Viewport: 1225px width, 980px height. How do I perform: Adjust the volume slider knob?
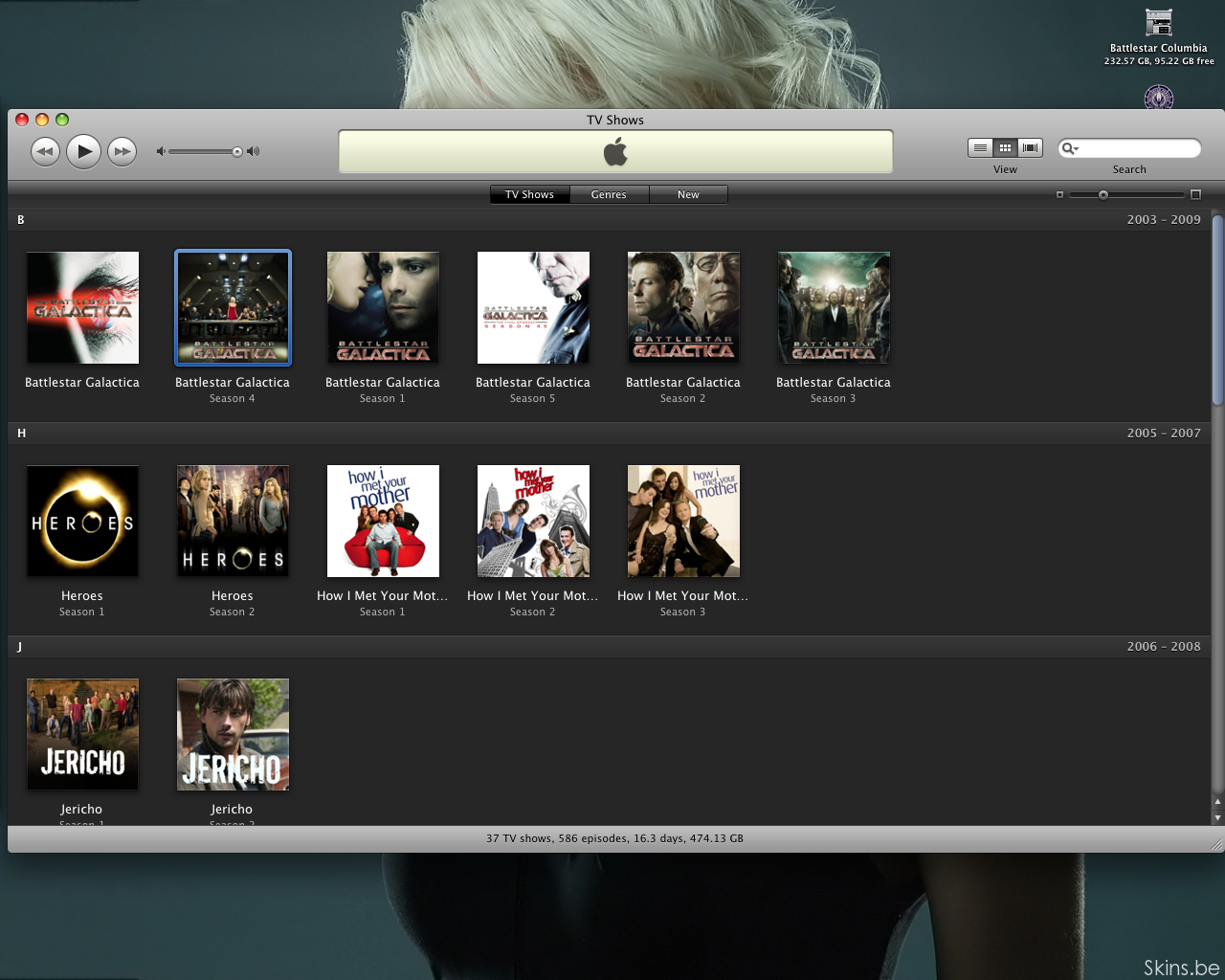coord(237,151)
